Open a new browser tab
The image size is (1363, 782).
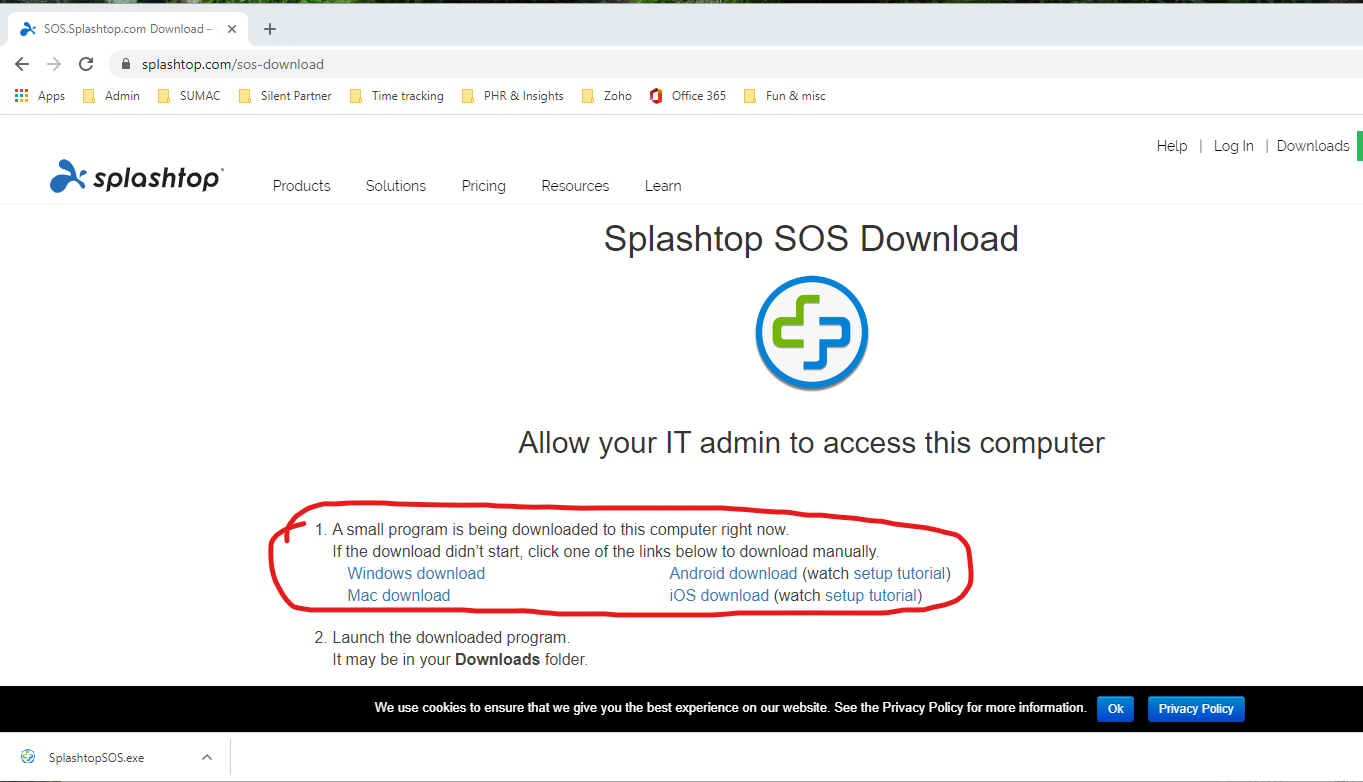click(270, 29)
